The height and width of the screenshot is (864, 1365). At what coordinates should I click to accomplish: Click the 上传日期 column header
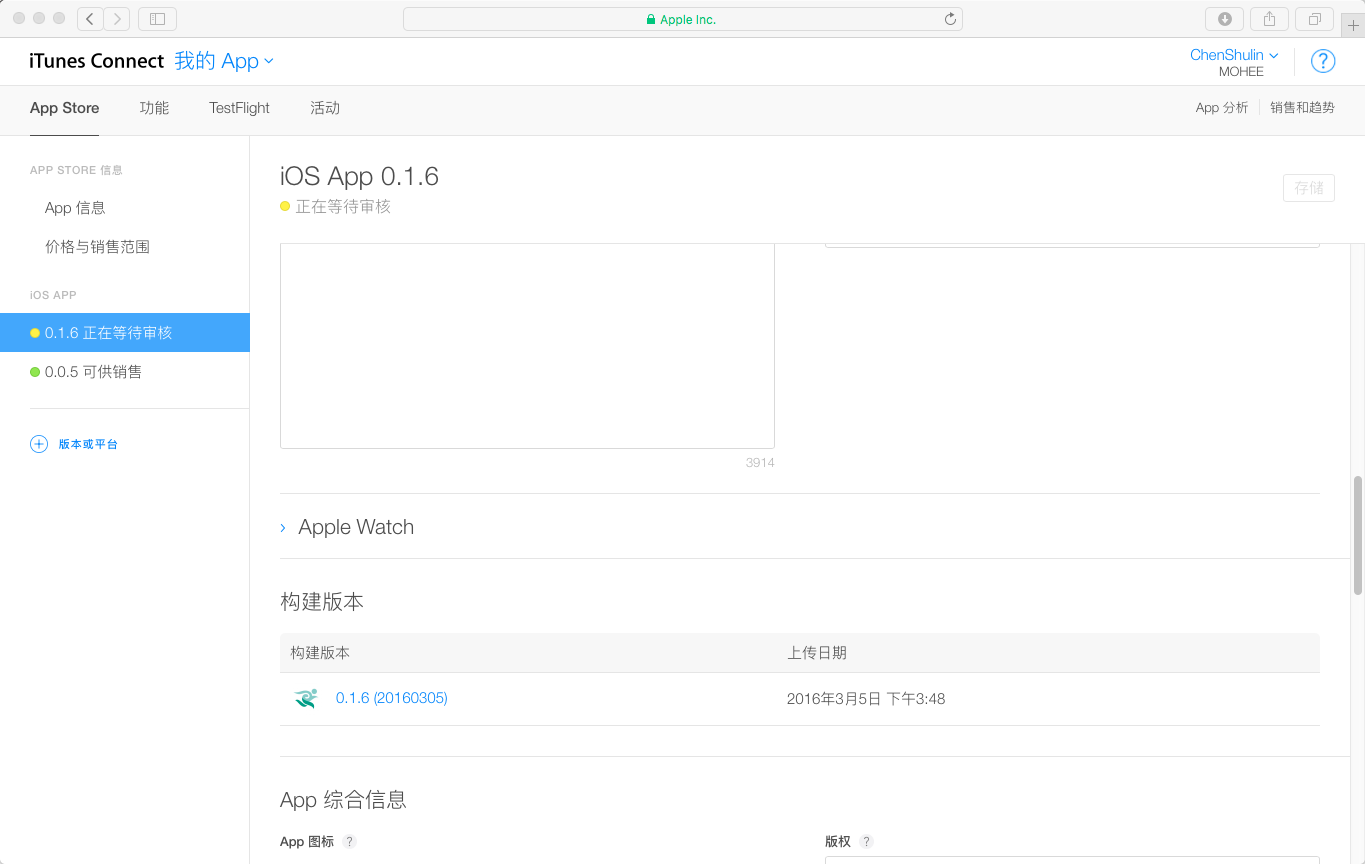point(817,653)
